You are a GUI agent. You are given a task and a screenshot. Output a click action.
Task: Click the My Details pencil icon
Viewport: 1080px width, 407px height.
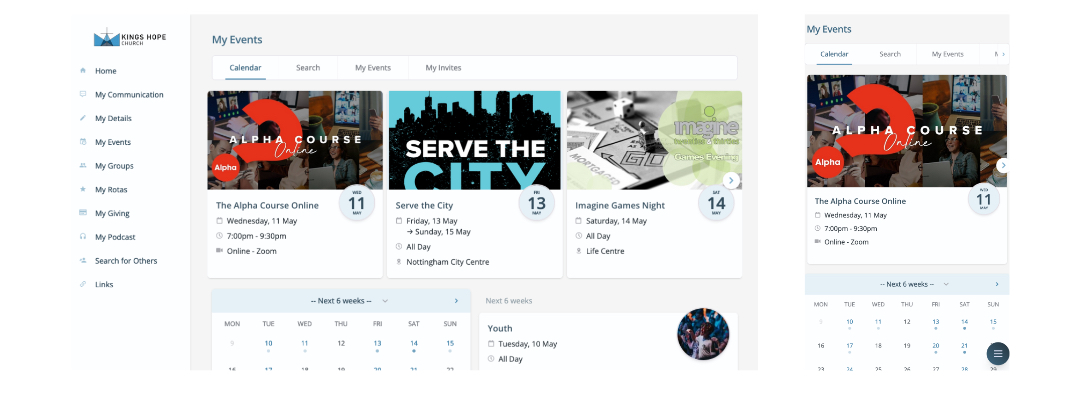pyautogui.click(x=83, y=118)
